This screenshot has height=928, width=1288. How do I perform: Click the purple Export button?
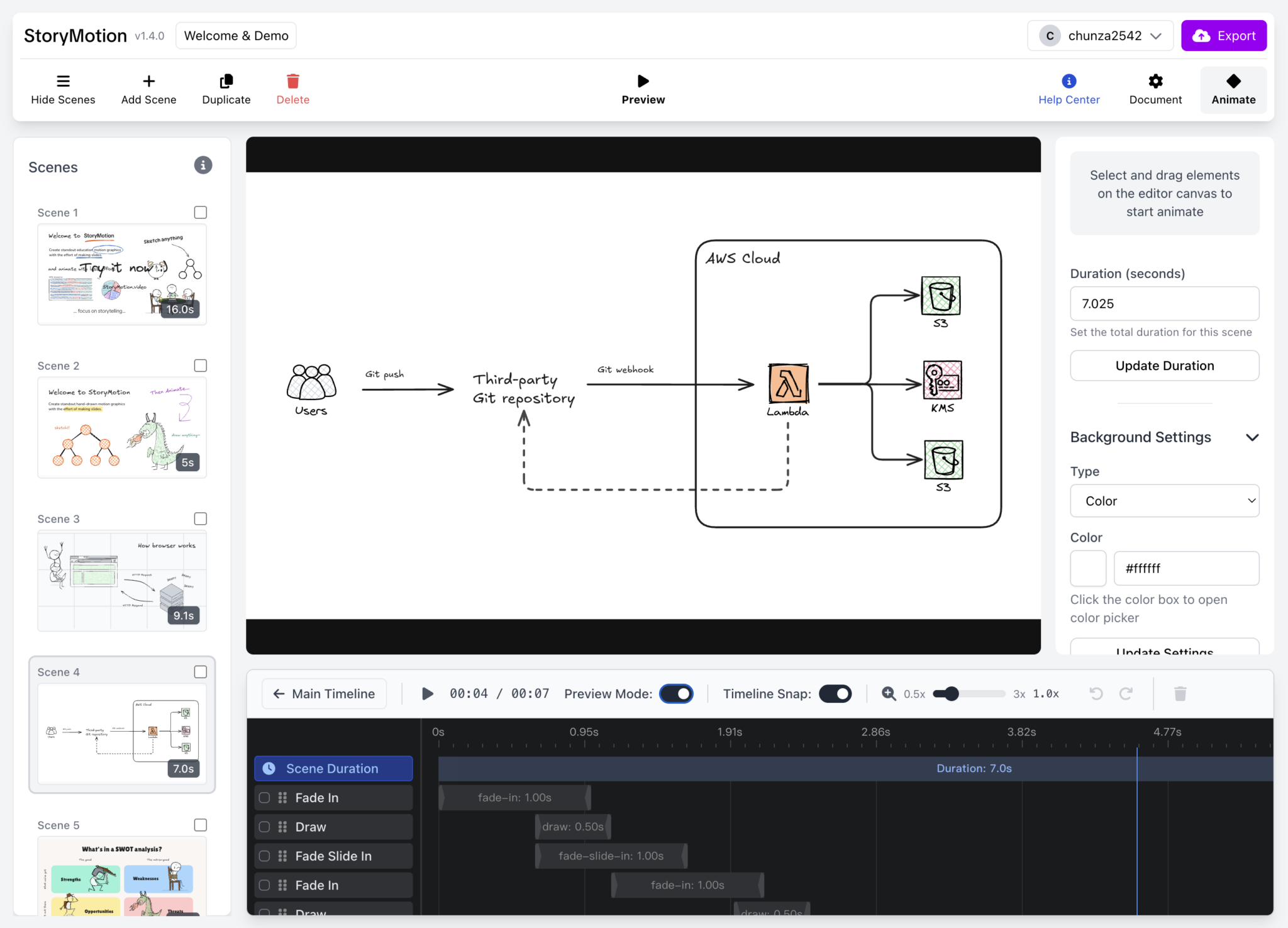click(x=1223, y=36)
